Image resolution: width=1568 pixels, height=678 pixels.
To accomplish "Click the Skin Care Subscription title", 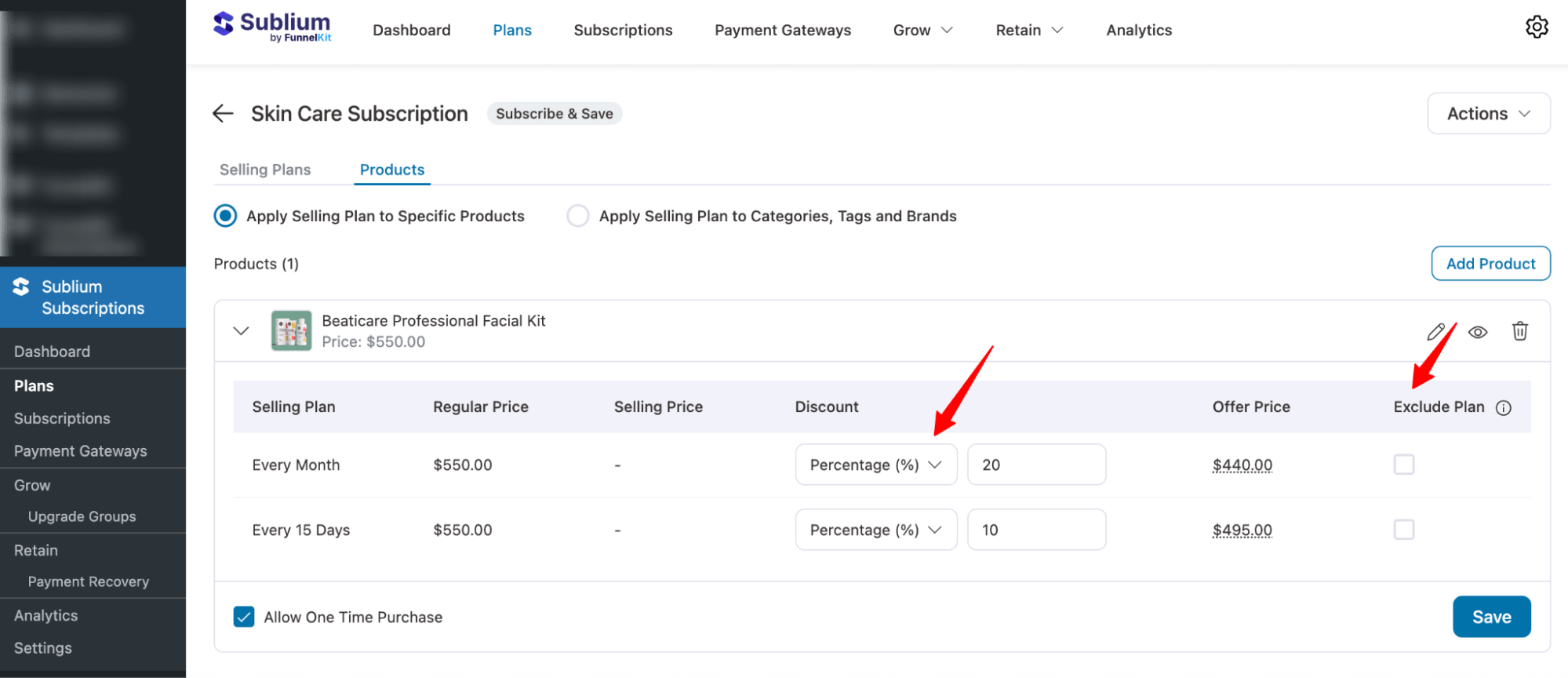I will coord(359,114).
